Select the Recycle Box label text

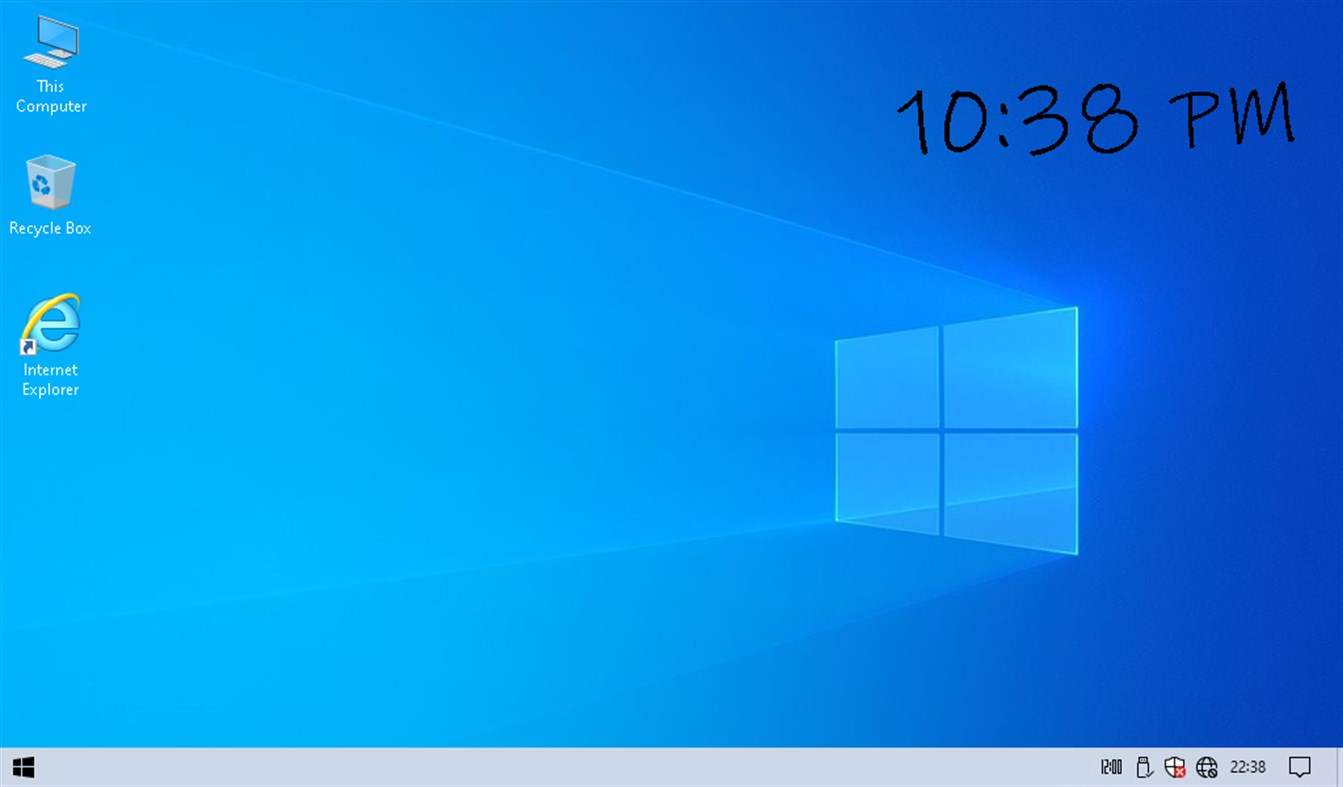(x=50, y=228)
